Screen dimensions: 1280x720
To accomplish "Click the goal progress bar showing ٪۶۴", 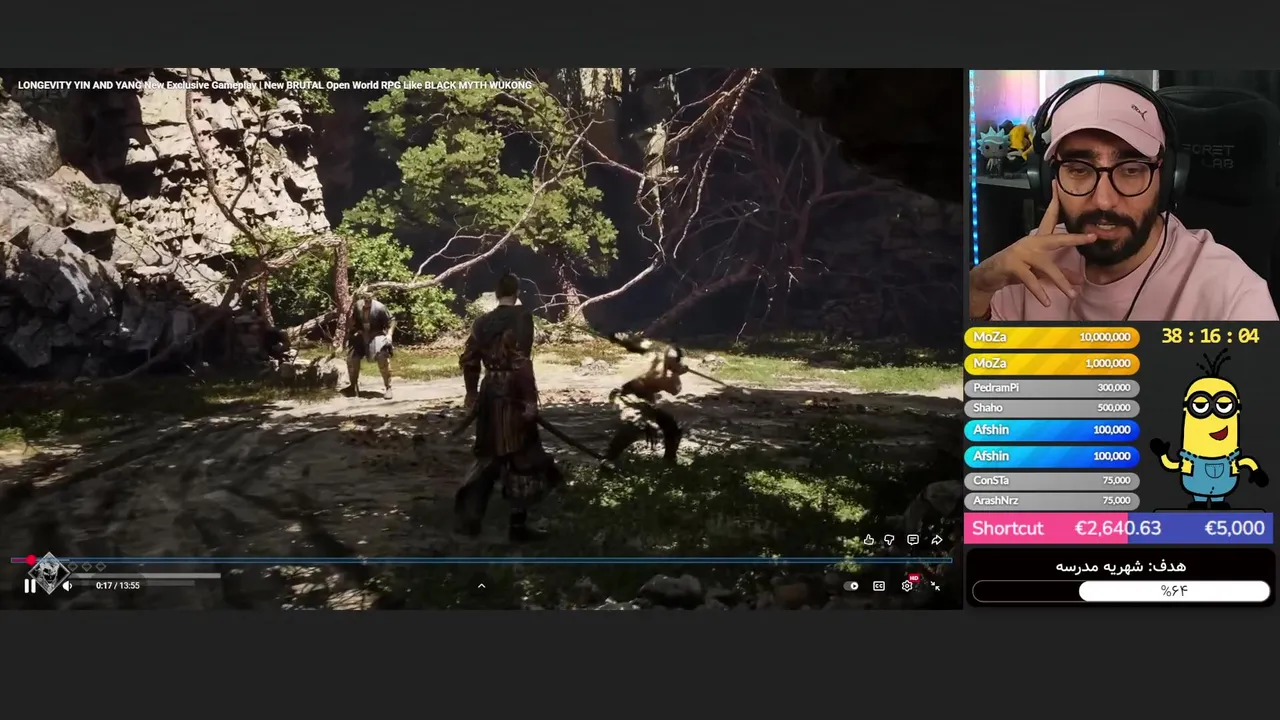I will click(1121, 591).
